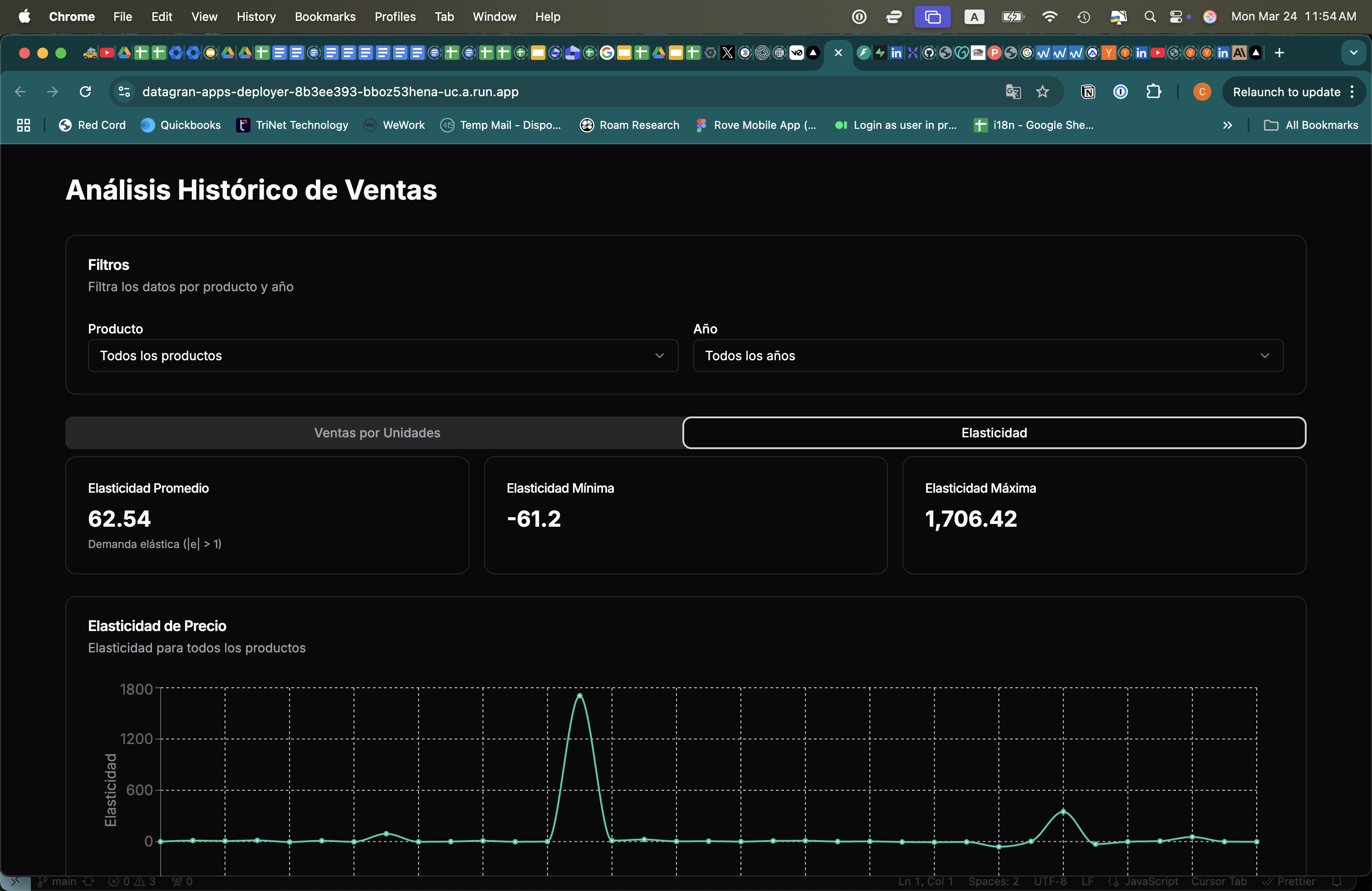Open the Chrome apps grid icon
This screenshot has width=1372, height=891.
pos(24,125)
